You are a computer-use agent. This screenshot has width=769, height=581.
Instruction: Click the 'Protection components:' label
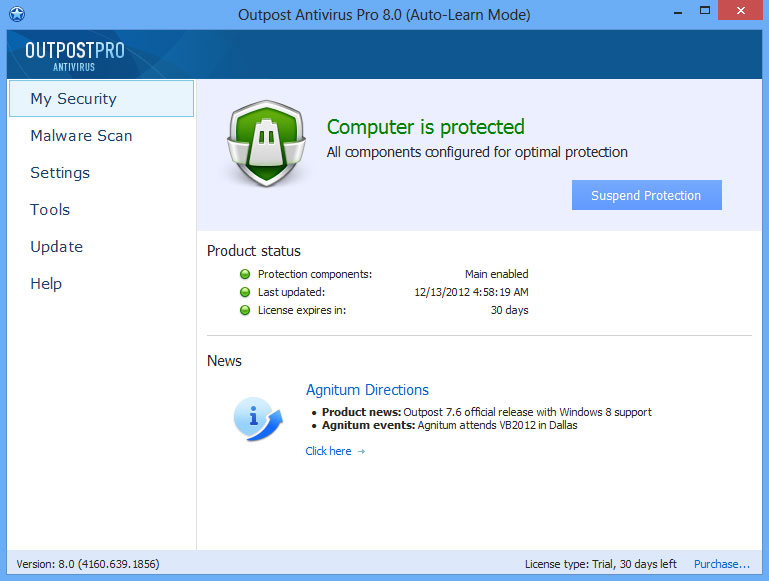[x=315, y=274]
